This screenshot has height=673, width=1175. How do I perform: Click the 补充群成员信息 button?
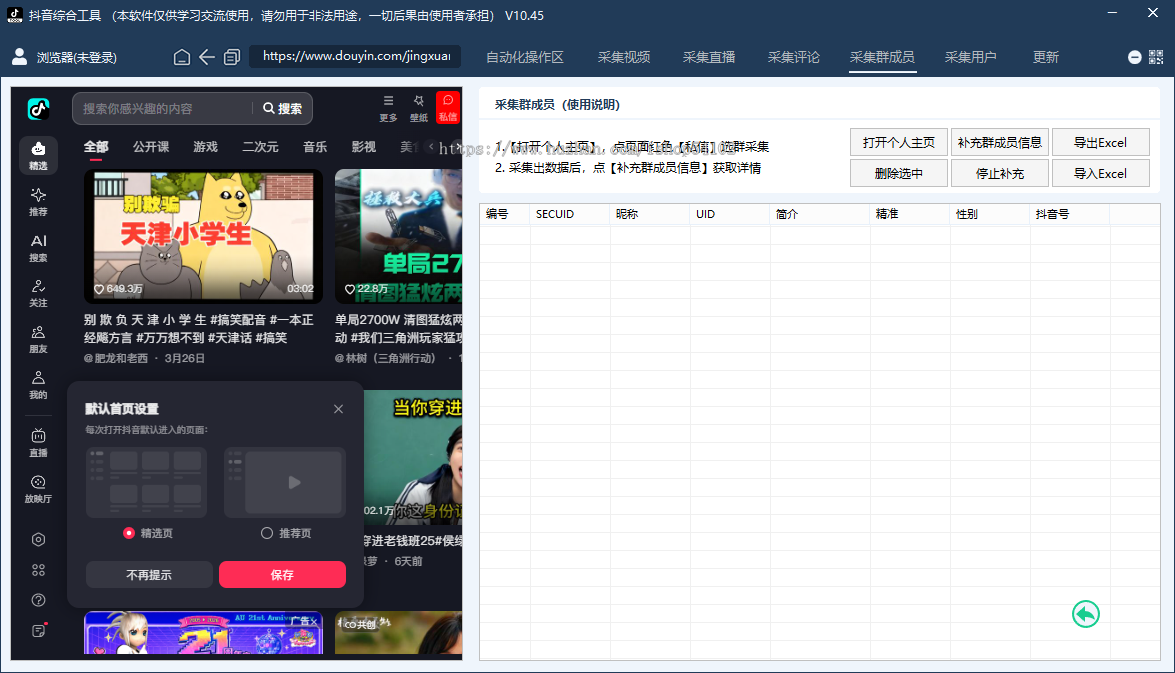pyautogui.click(x=1000, y=142)
